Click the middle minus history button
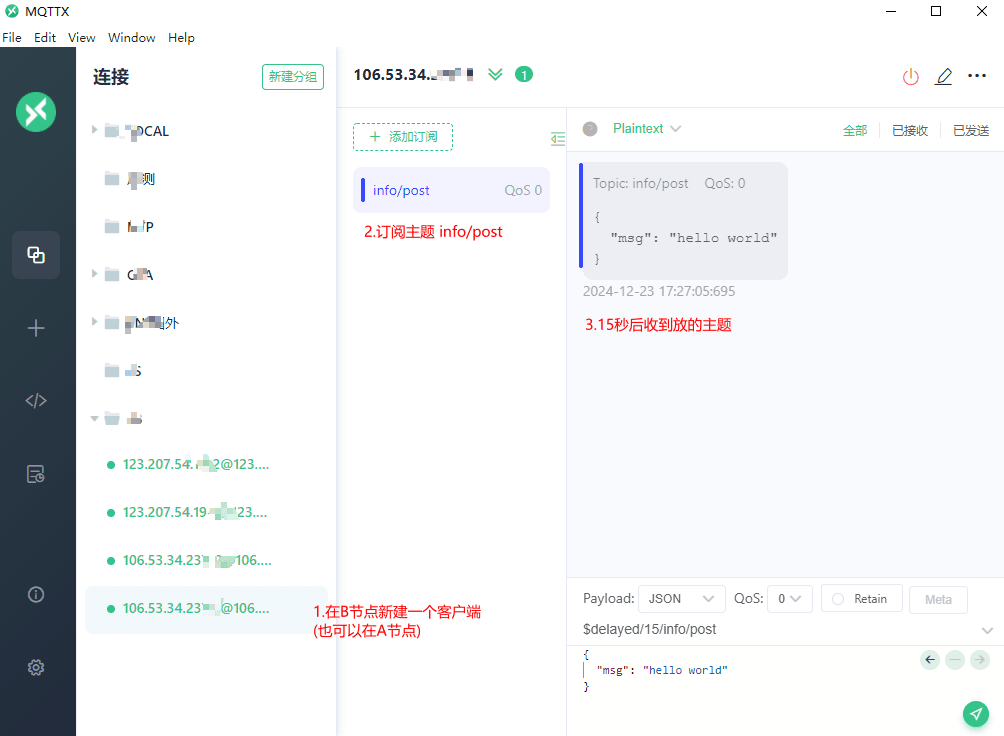The height and width of the screenshot is (736, 1004). coord(955,660)
